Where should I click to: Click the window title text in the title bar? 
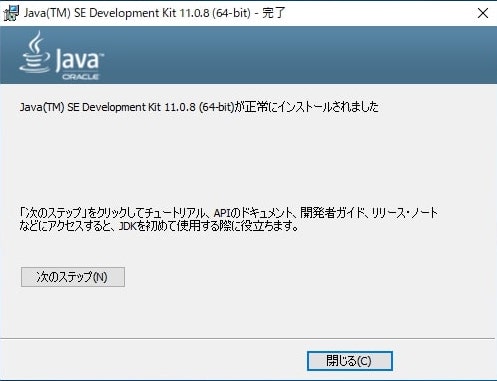click(x=155, y=13)
